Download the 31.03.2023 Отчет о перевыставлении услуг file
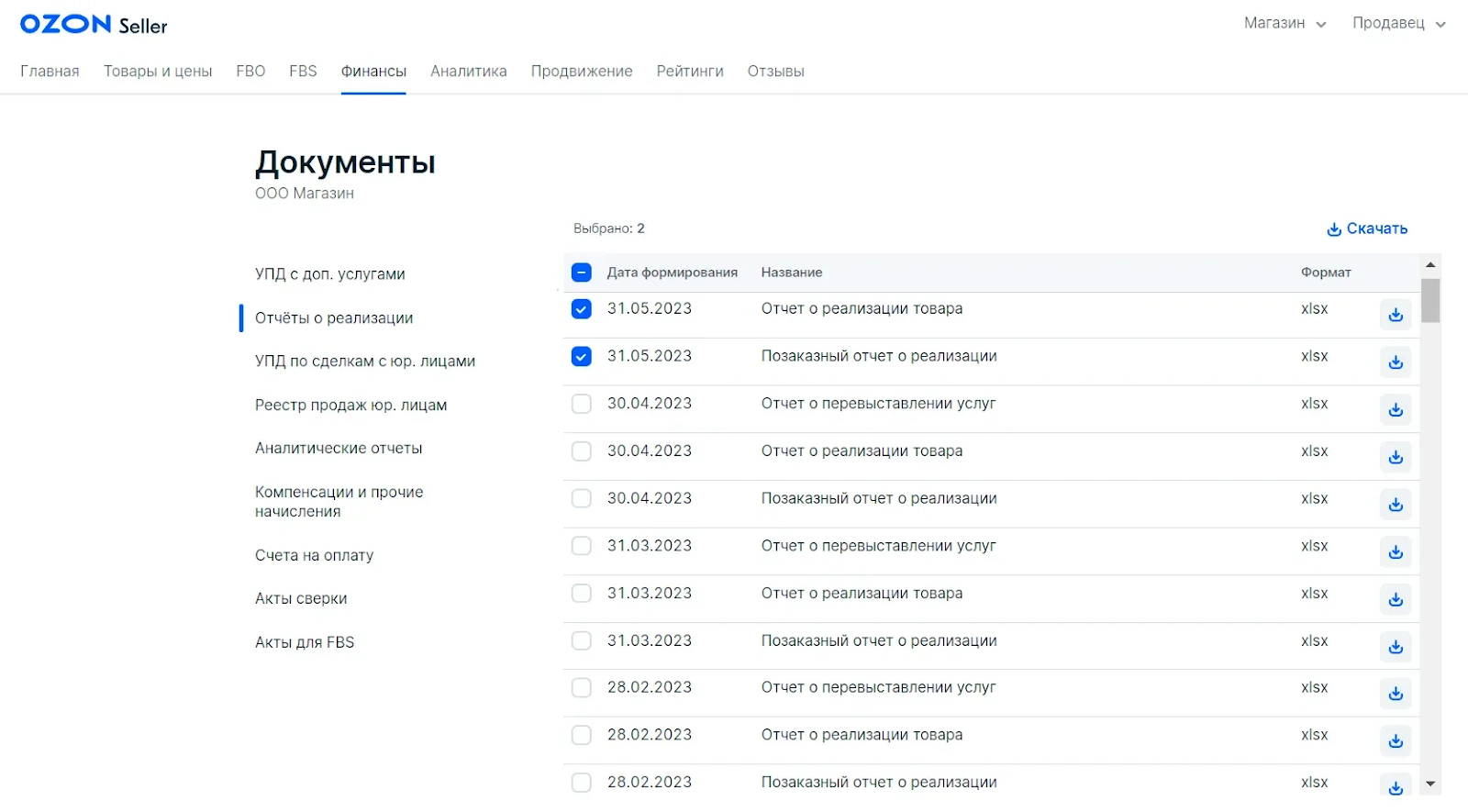Viewport: 1468px width, 812px height. 1396,551
